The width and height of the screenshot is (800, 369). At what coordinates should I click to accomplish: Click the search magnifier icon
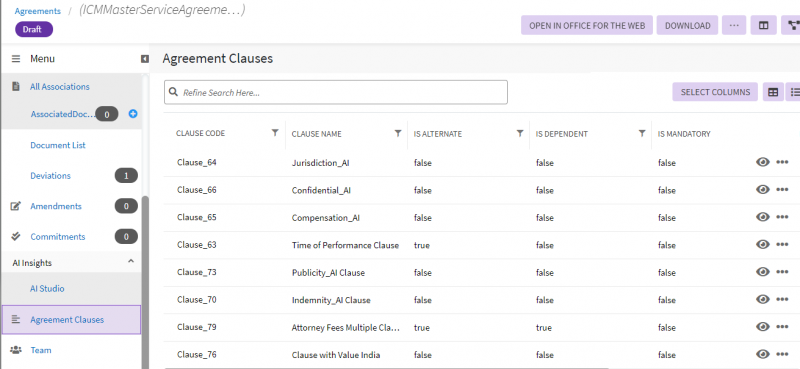click(x=173, y=92)
